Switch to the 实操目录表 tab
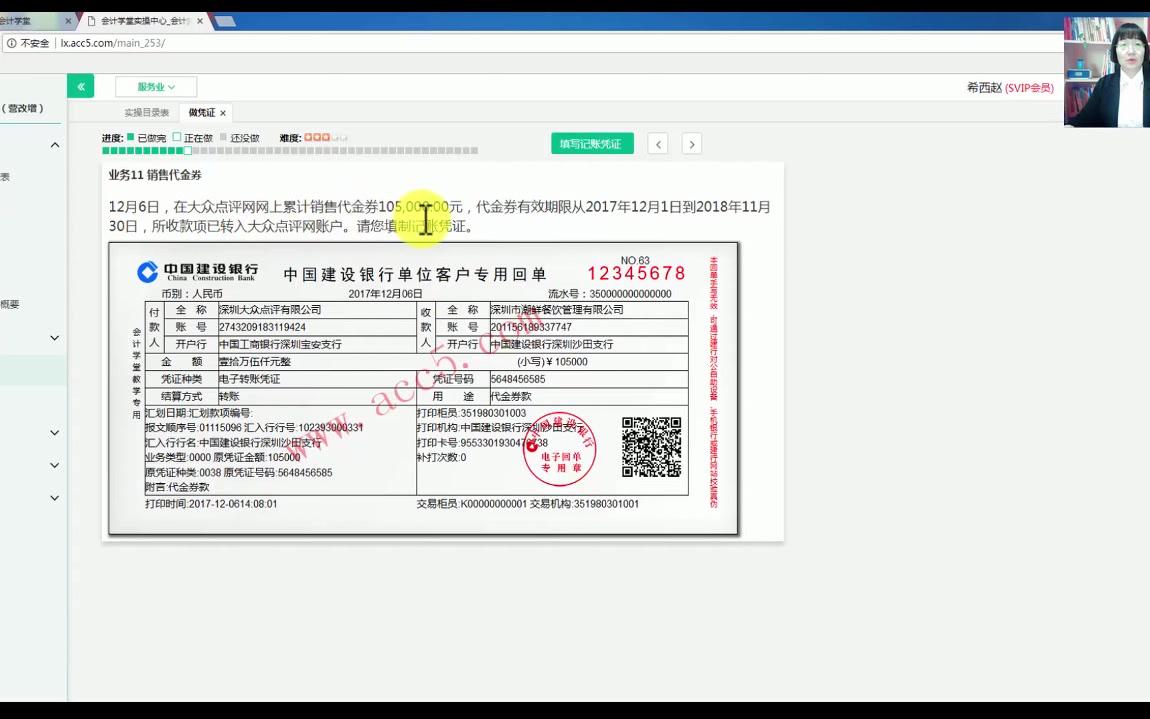 click(145, 112)
